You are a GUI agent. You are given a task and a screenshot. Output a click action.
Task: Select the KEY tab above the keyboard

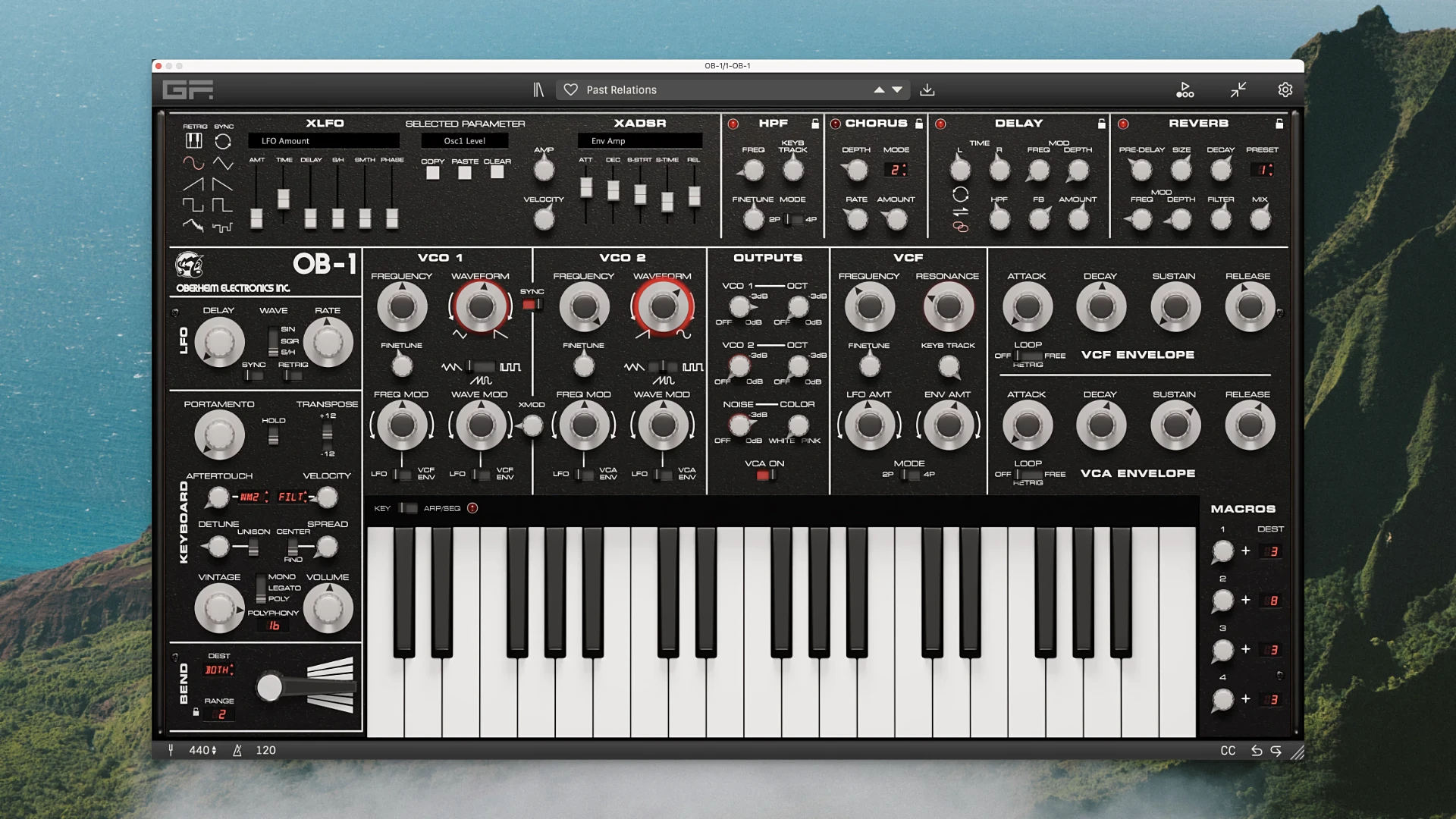(383, 508)
